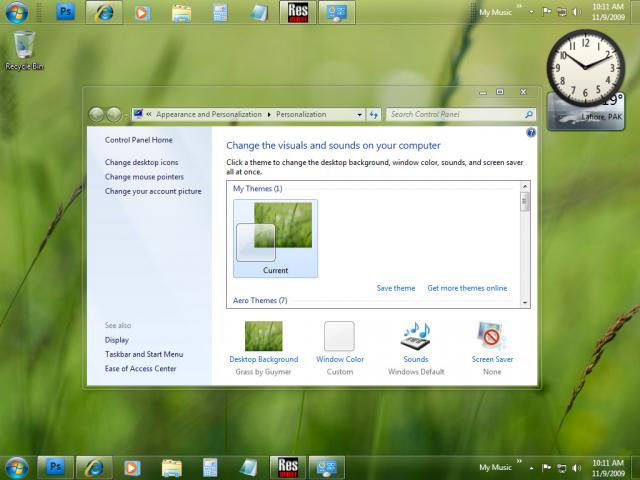Click the volume icon in top system tray

tap(576, 12)
